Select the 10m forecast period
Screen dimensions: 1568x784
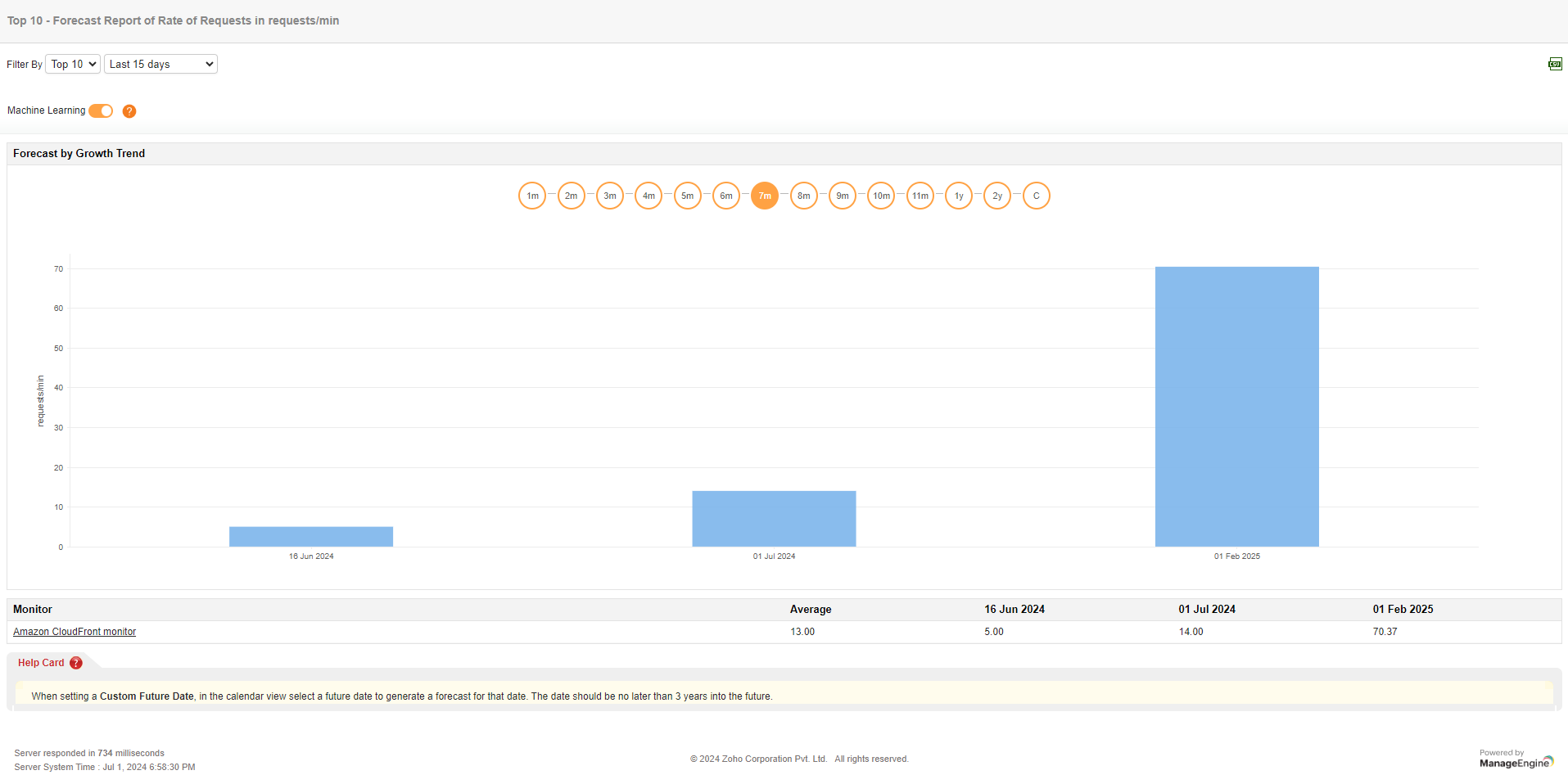pos(881,196)
